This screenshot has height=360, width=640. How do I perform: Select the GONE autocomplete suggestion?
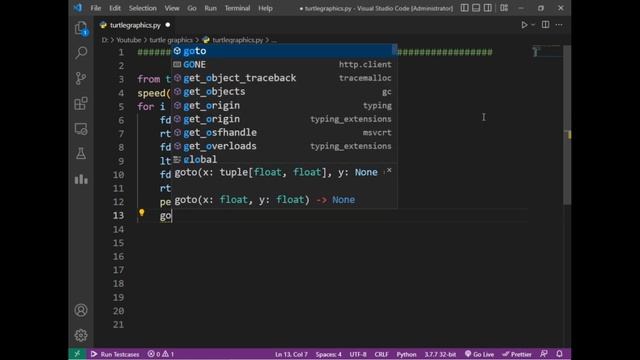point(282,64)
